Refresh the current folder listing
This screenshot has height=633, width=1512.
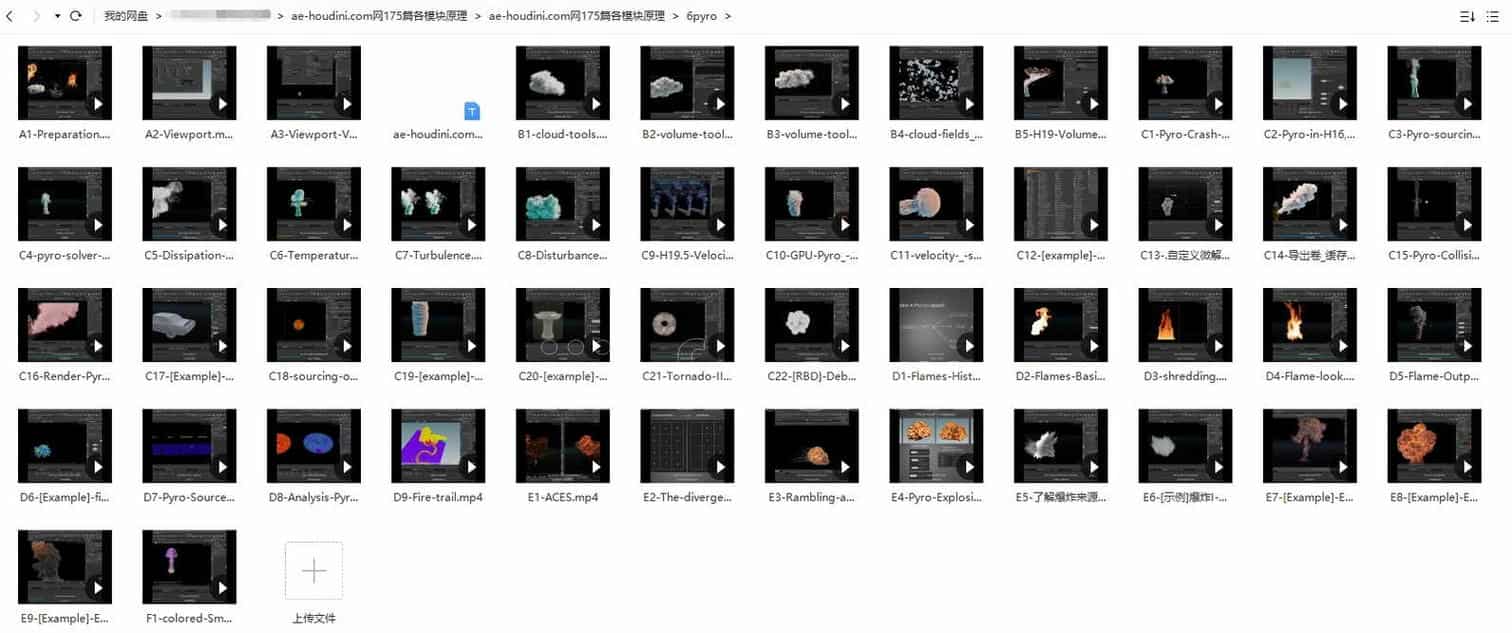tap(76, 17)
